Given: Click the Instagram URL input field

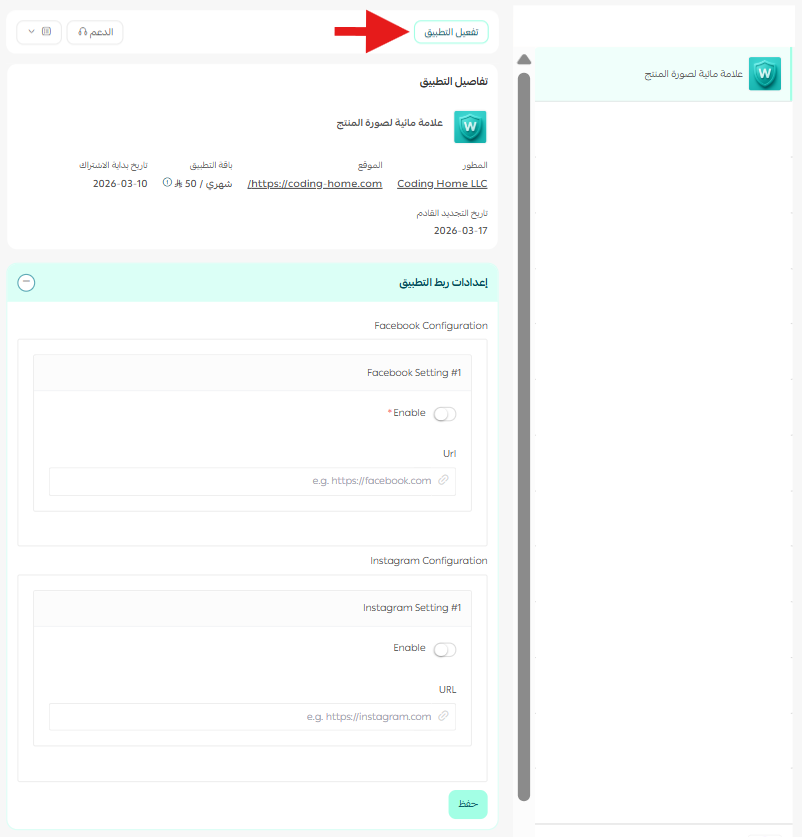Looking at the screenshot, I should click(x=240, y=717).
